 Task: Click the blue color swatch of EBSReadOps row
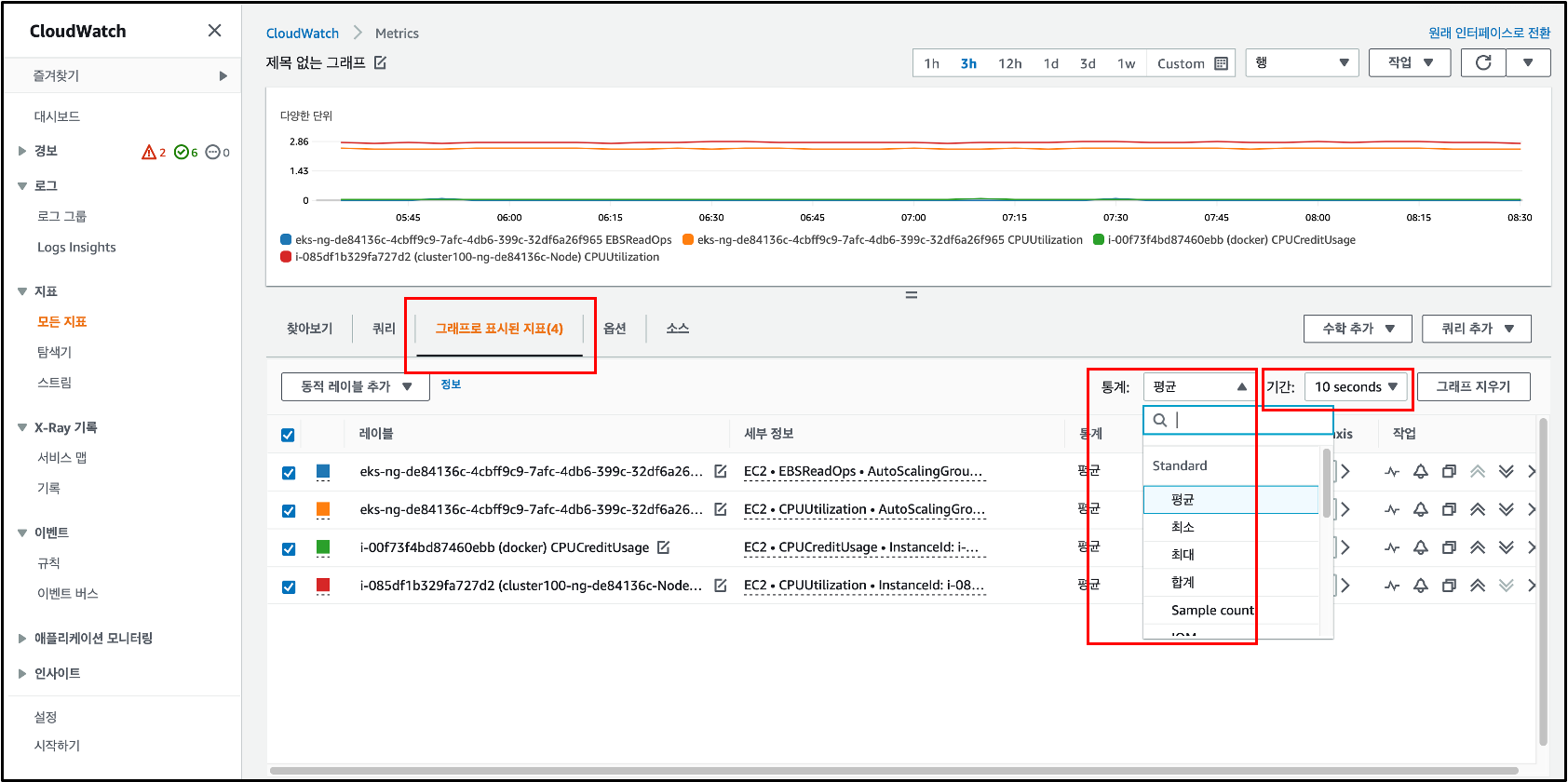[323, 471]
